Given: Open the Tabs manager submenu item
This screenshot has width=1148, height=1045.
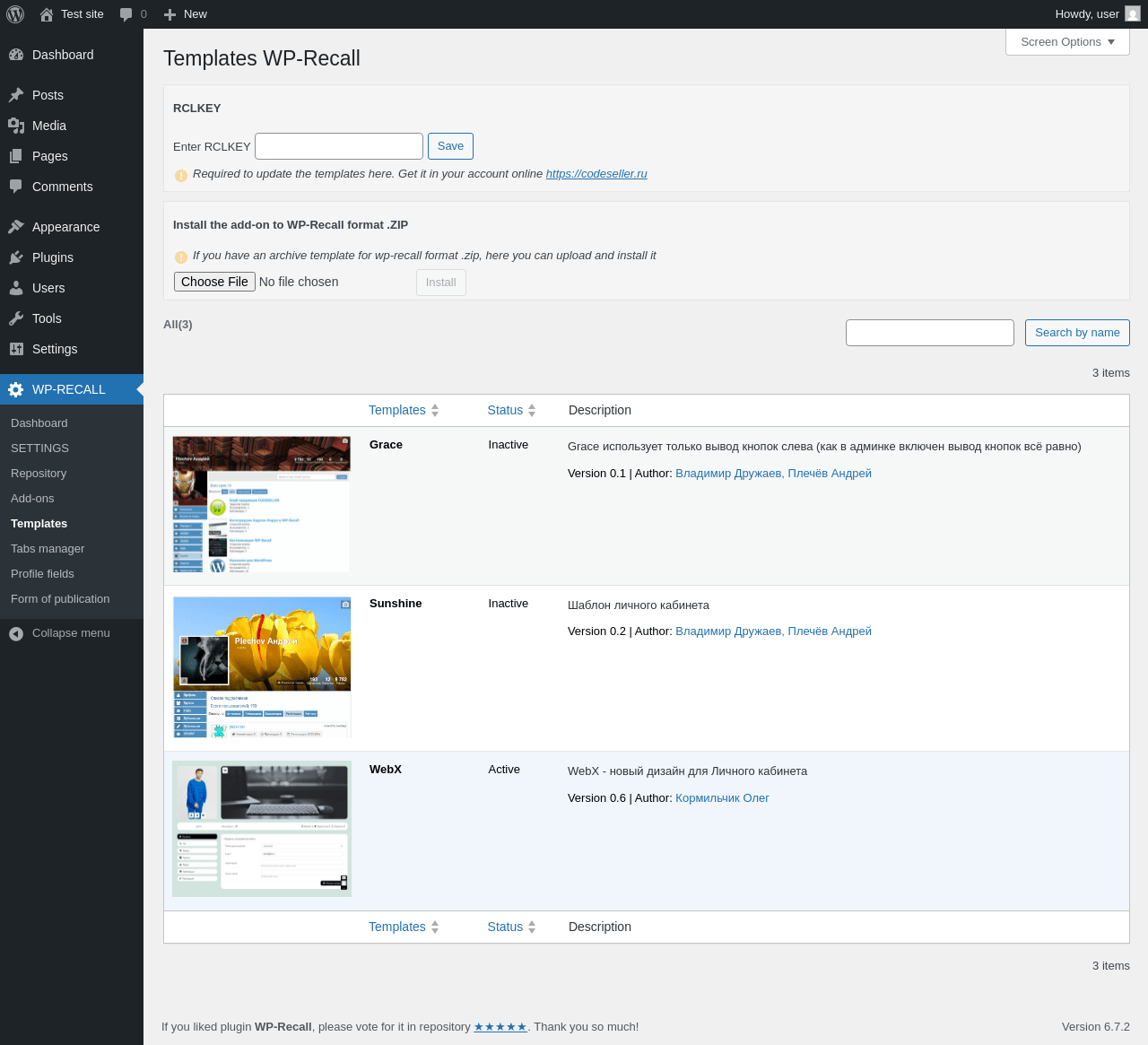Looking at the screenshot, I should [x=48, y=549].
